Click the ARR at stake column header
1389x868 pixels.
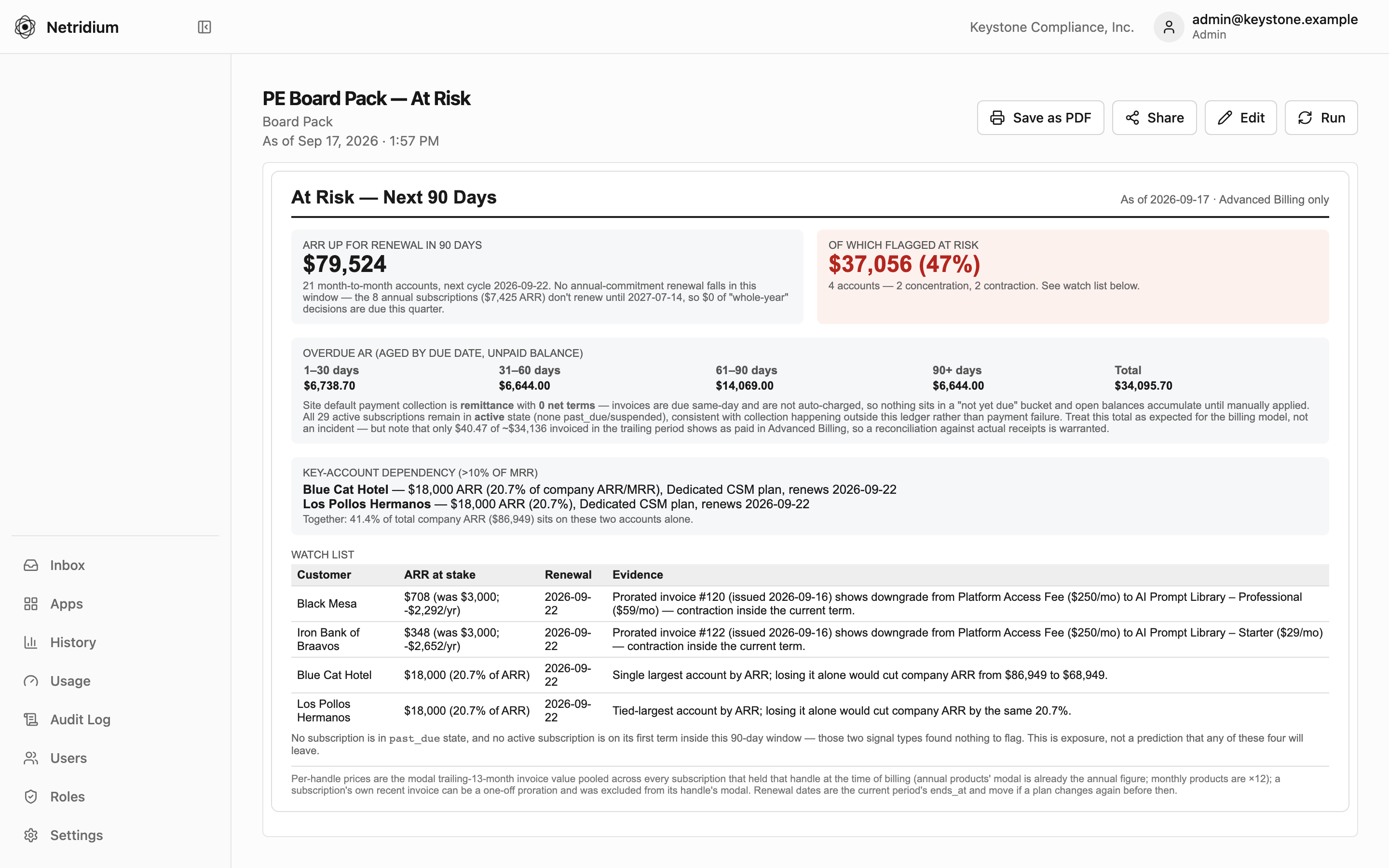click(440, 575)
